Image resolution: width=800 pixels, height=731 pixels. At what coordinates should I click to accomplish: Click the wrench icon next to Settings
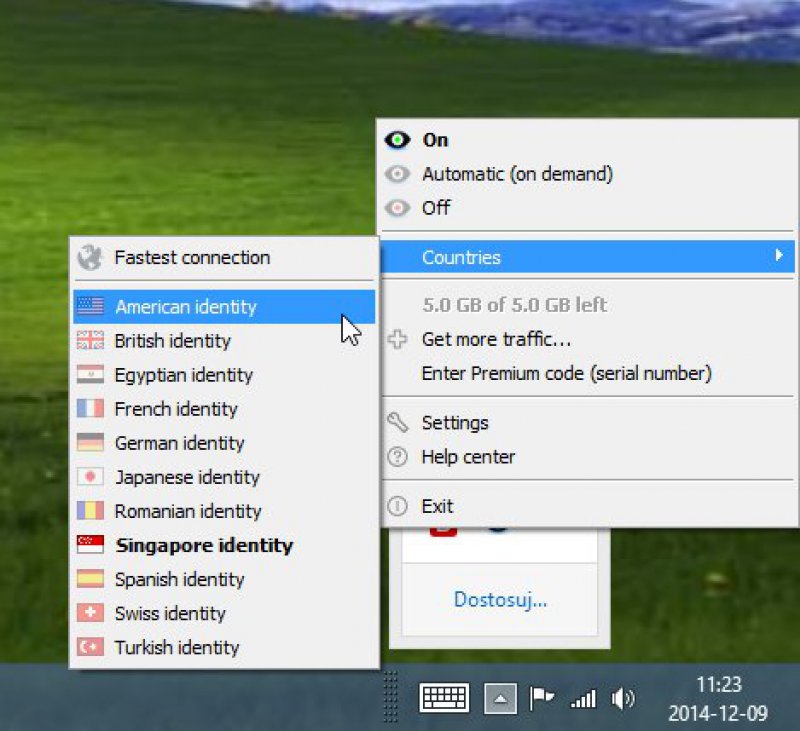coord(397,422)
